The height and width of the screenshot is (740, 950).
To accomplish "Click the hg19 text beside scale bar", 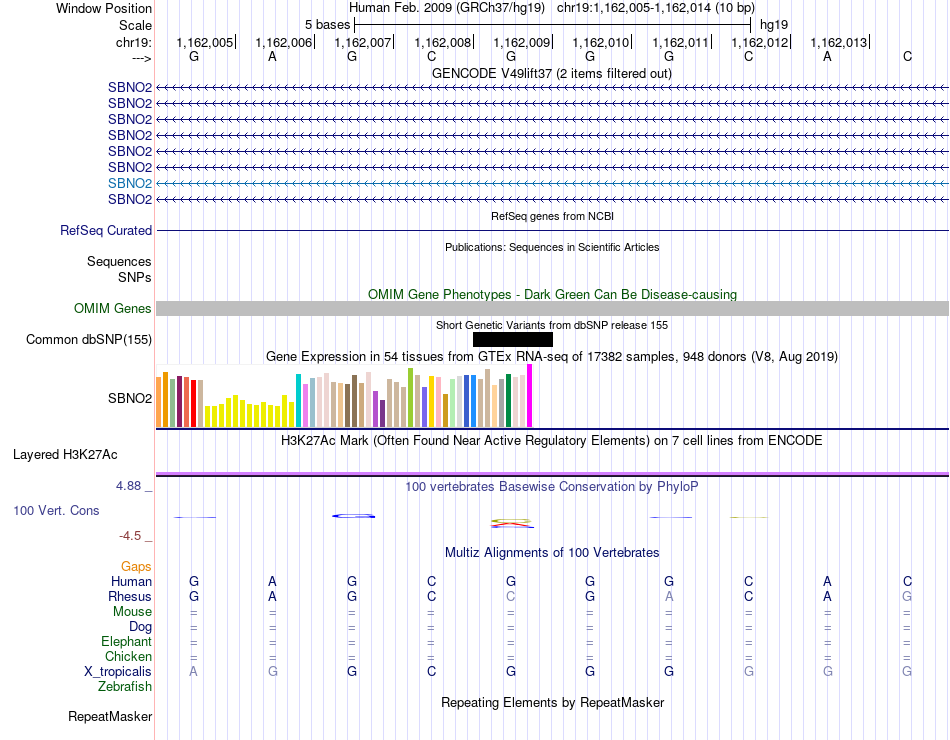I will click(774, 25).
